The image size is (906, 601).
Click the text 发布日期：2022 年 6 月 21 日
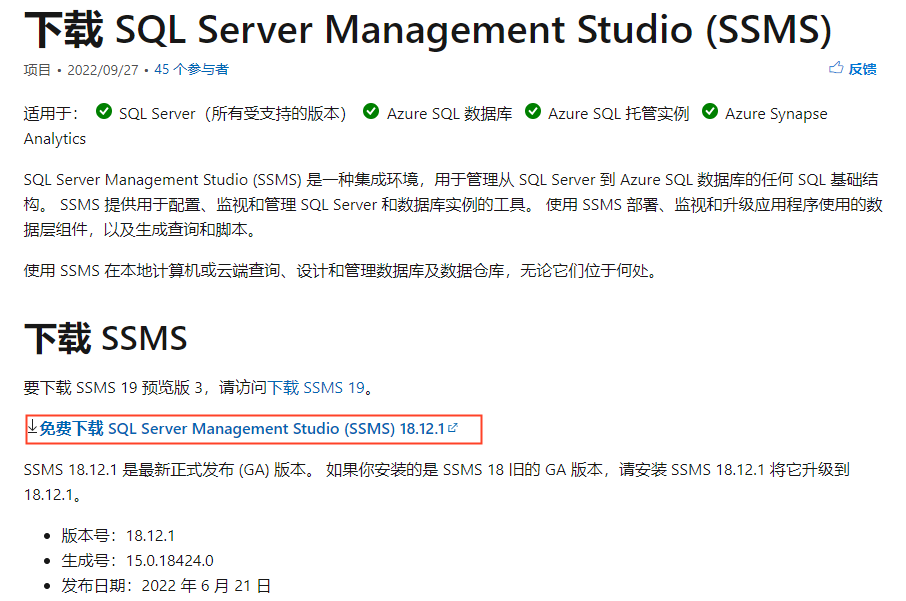pyautogui.click(x=166, y=585)
